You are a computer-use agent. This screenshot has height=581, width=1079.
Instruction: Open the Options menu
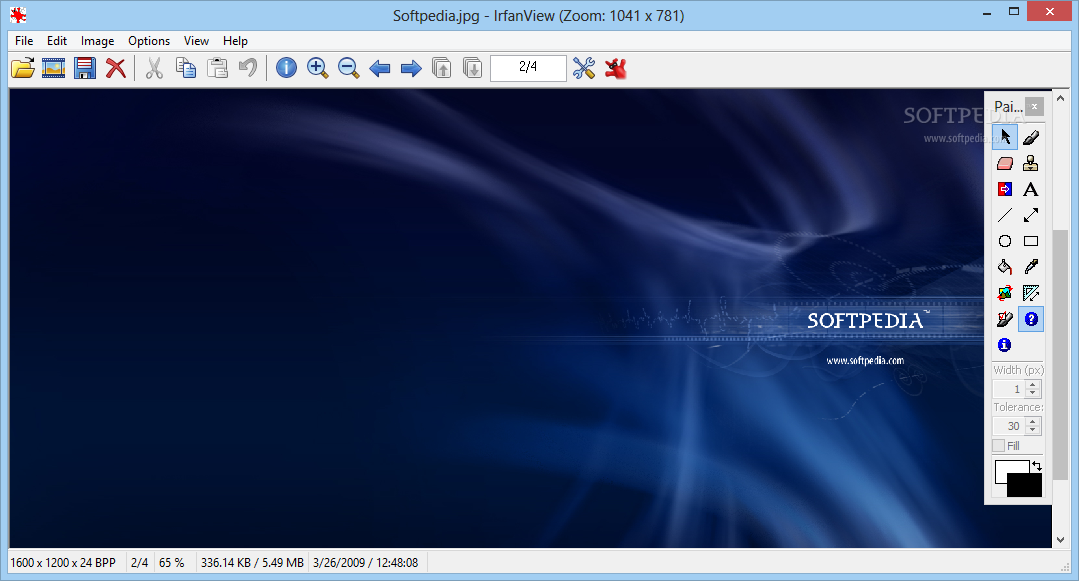tap(149, 41)
